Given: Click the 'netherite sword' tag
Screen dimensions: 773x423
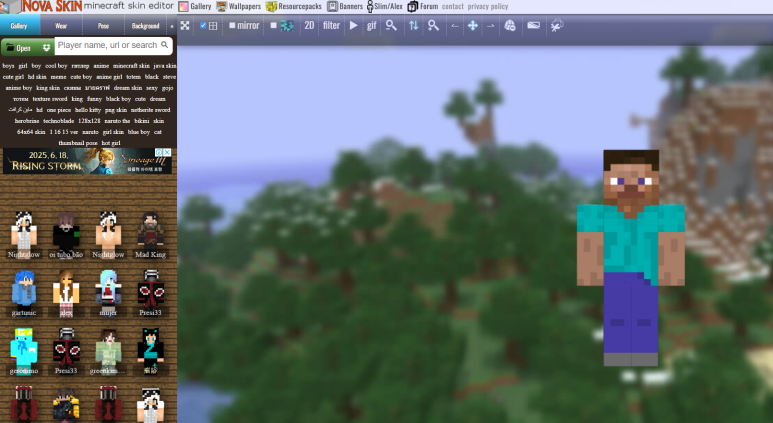Looking at the screenshot, I should click(150, 110).
